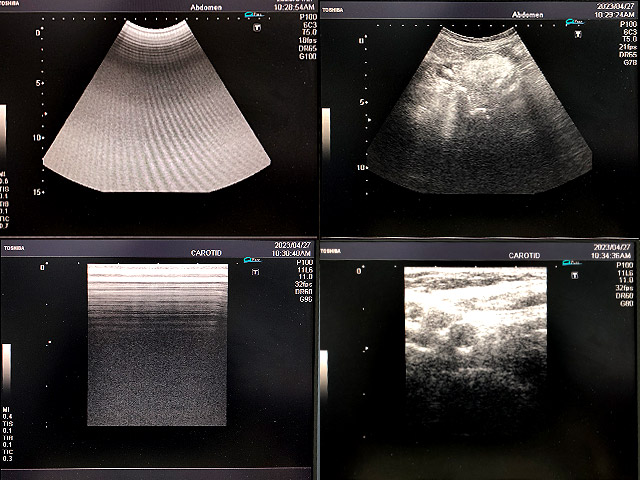Click the linear reverberation image at 10:30:40AM
The width and height of the screenshot is (640, 480).
point(157,345)
